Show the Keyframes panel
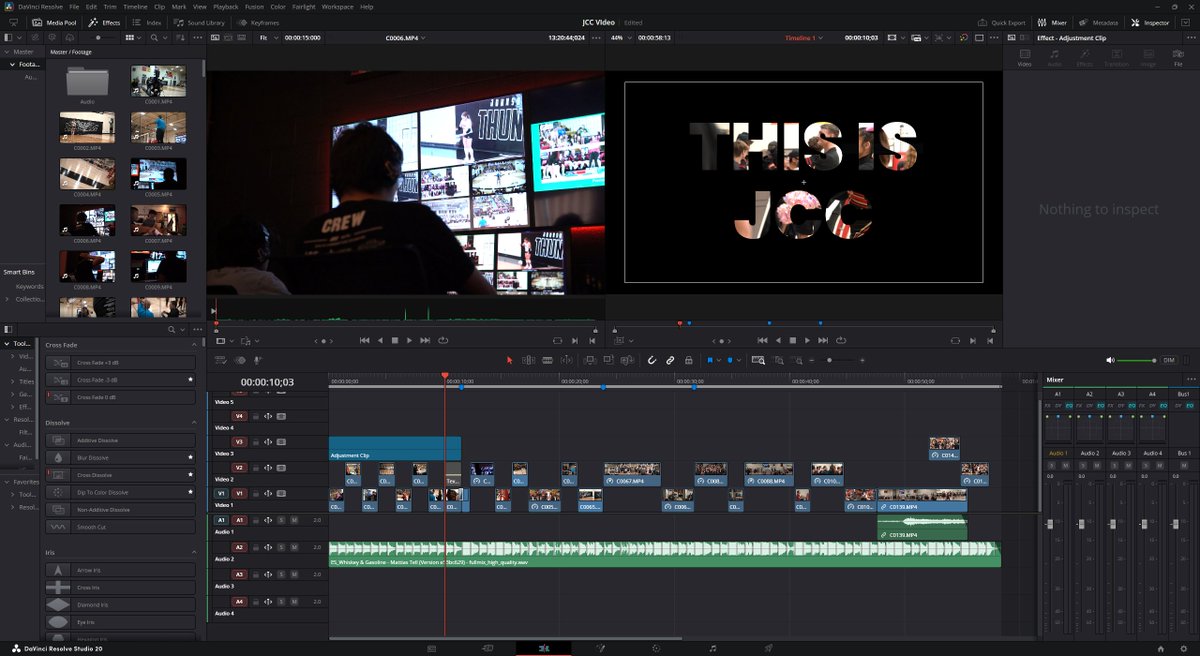 [x=259, y=22]
